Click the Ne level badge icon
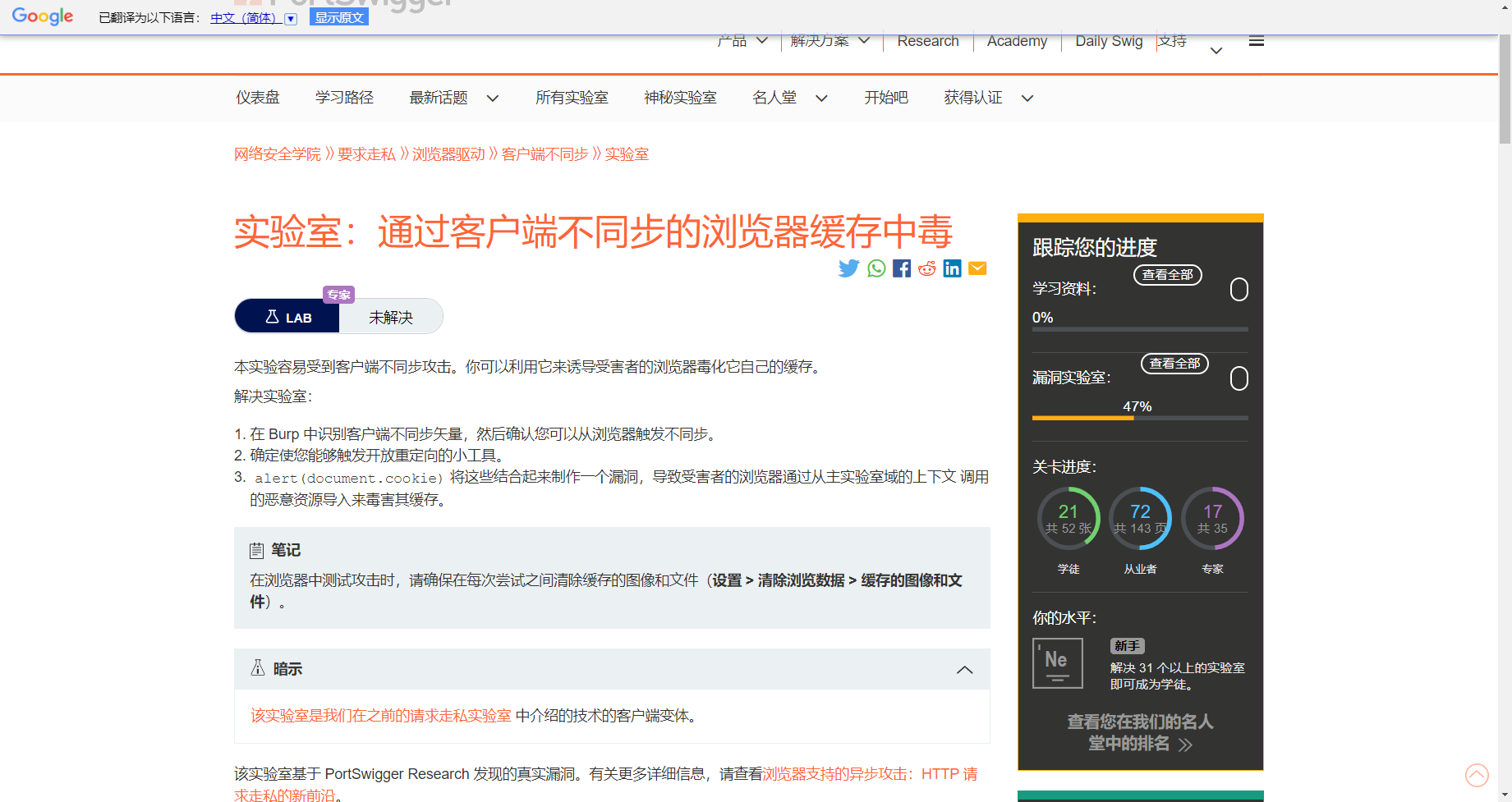Image resolution: width=1512 pixels, height=802 pixels. coord(1058,663)
